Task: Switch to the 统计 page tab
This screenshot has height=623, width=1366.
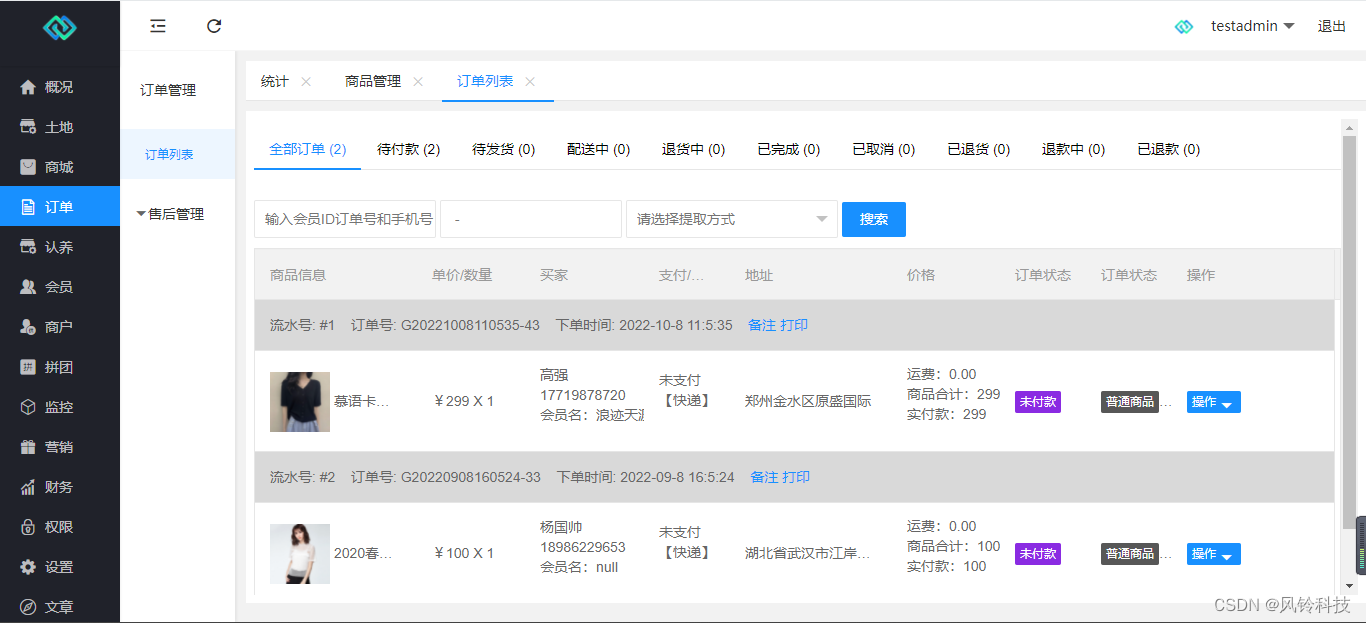Action: (x=275, y=82)
